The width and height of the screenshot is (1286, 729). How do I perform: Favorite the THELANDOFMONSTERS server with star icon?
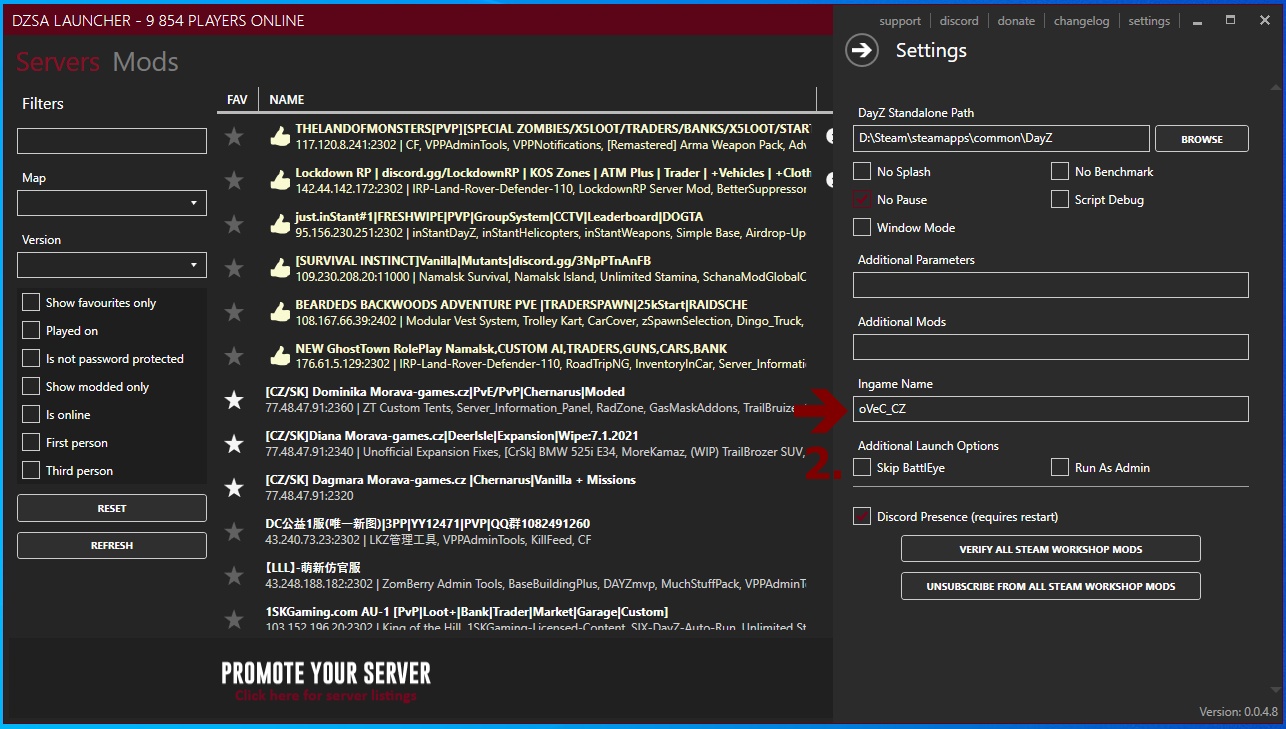coord(234,137)
